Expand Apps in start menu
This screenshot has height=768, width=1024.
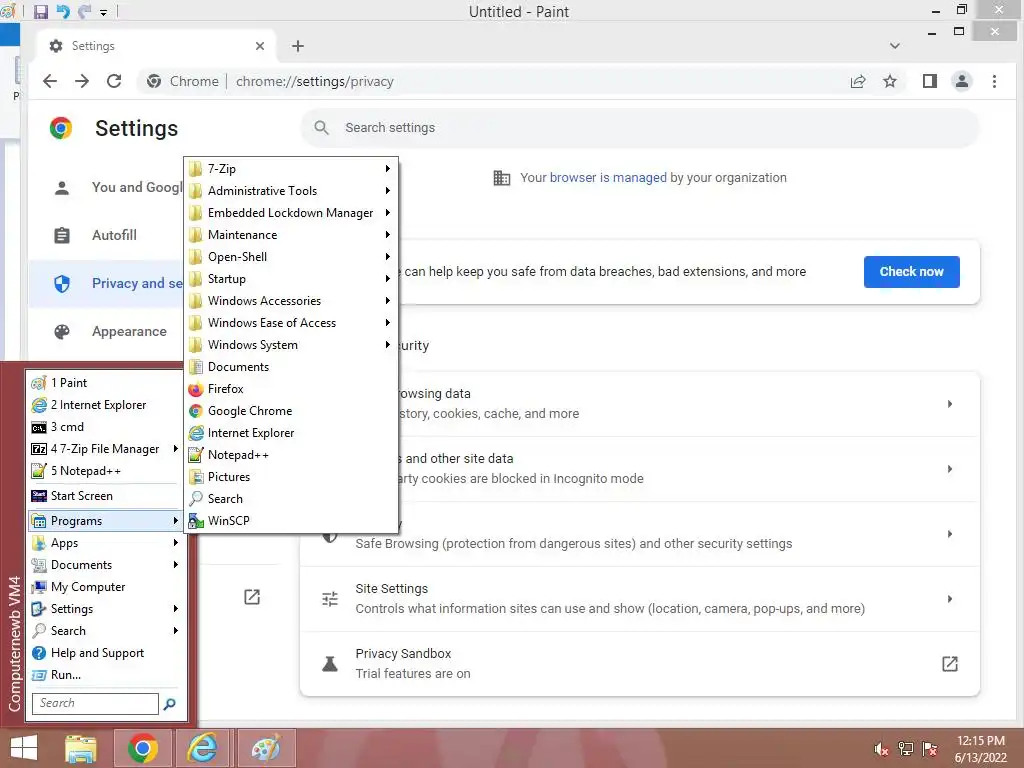click(x=104, y=543)
